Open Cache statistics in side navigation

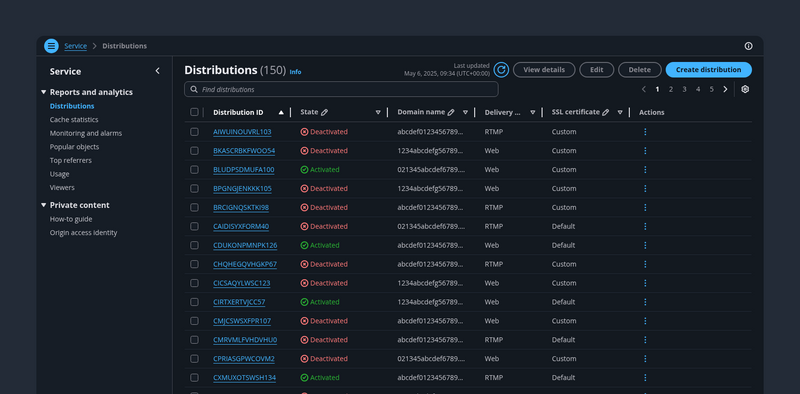click(x=74, y=119)
